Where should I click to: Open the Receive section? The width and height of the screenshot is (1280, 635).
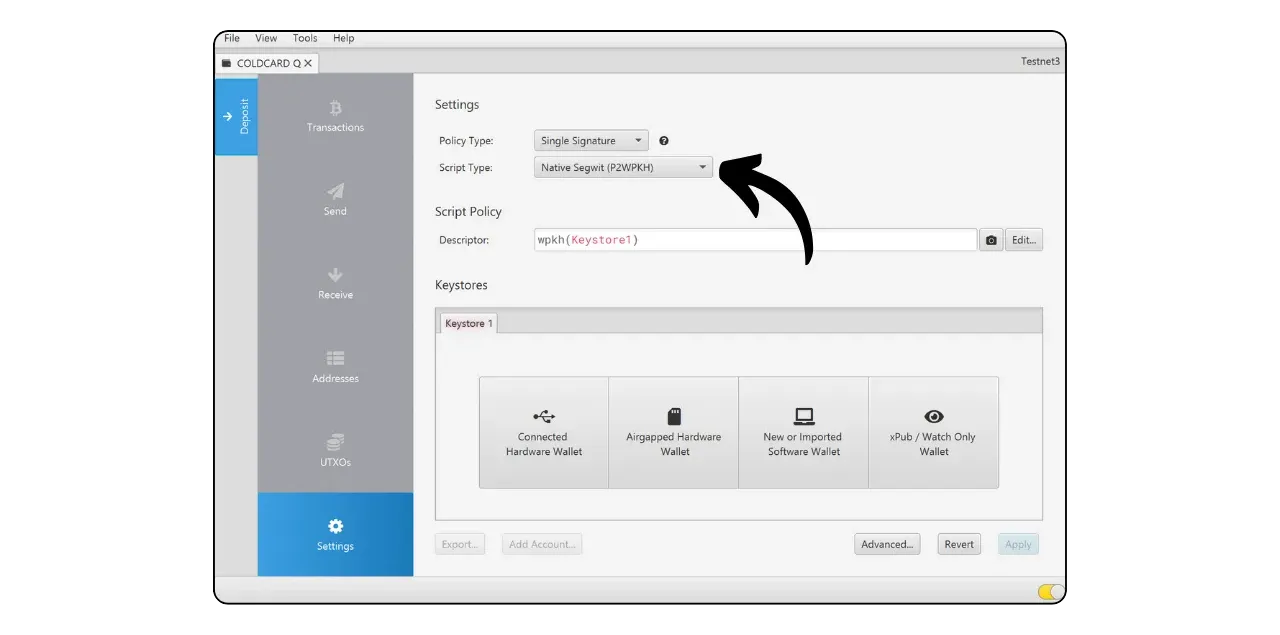click(x=335, y=283)
